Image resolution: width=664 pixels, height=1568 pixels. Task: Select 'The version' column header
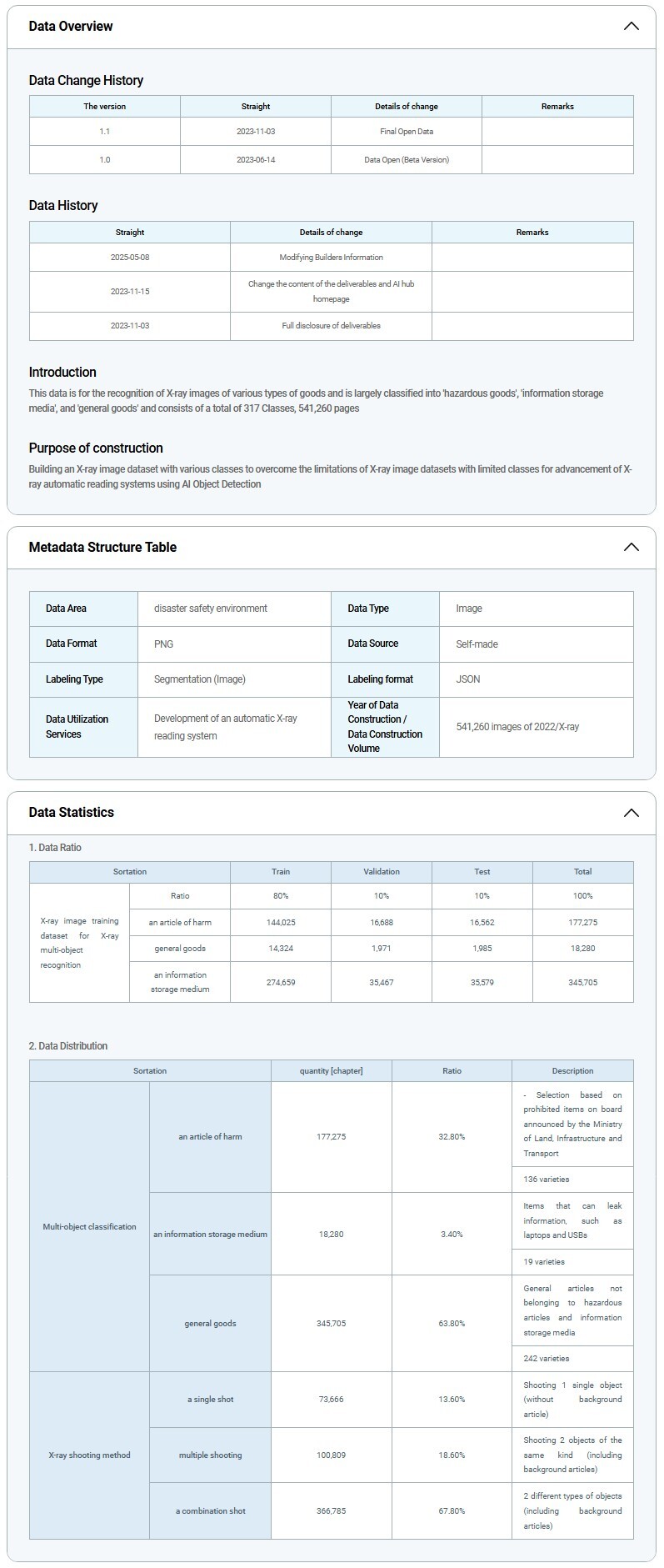tap(105, 107)
